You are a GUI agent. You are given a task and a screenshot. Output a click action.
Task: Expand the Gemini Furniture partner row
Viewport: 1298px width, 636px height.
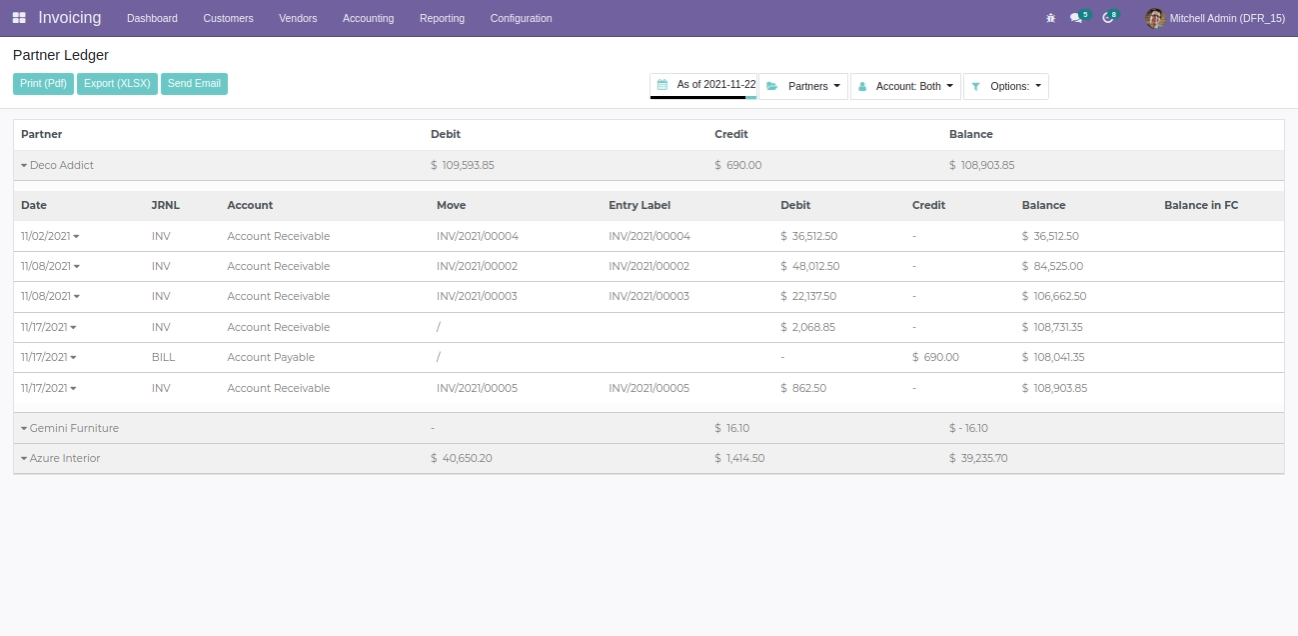pos(70,428)
